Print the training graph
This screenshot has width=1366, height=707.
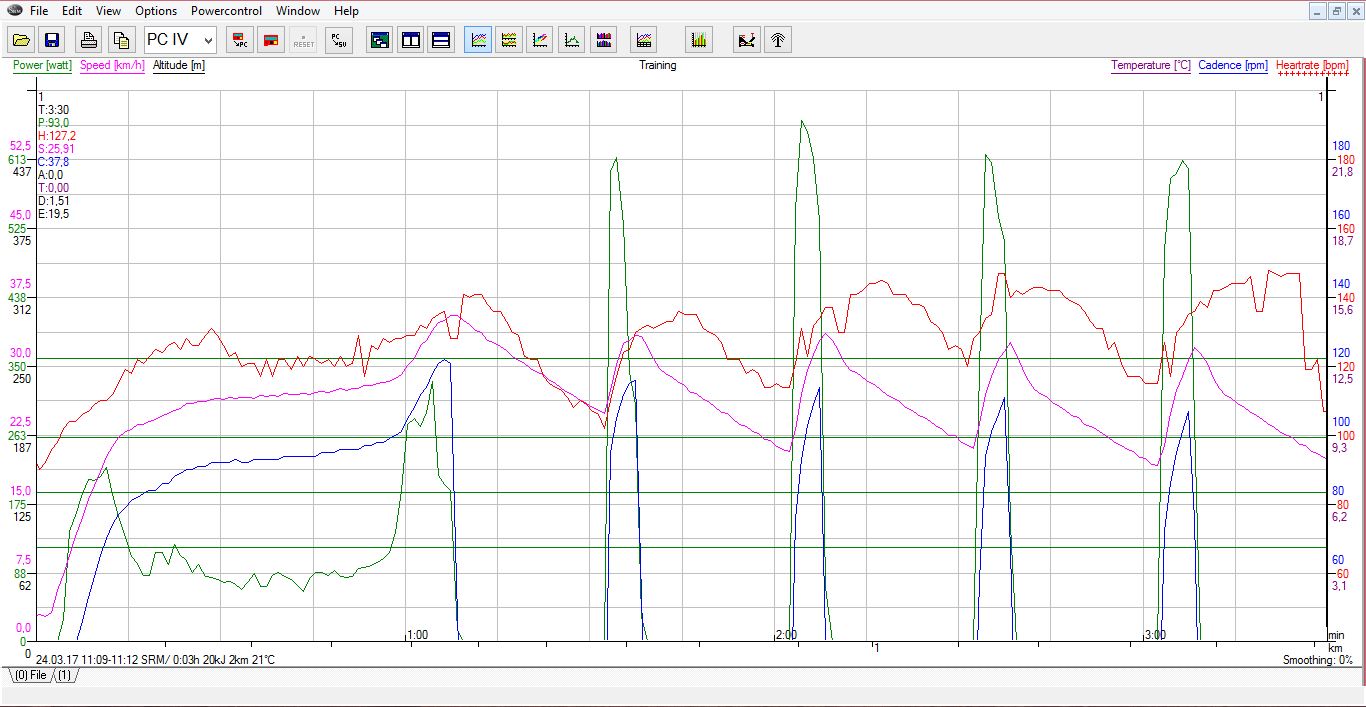pyautogui.click(x=89, y=41)
